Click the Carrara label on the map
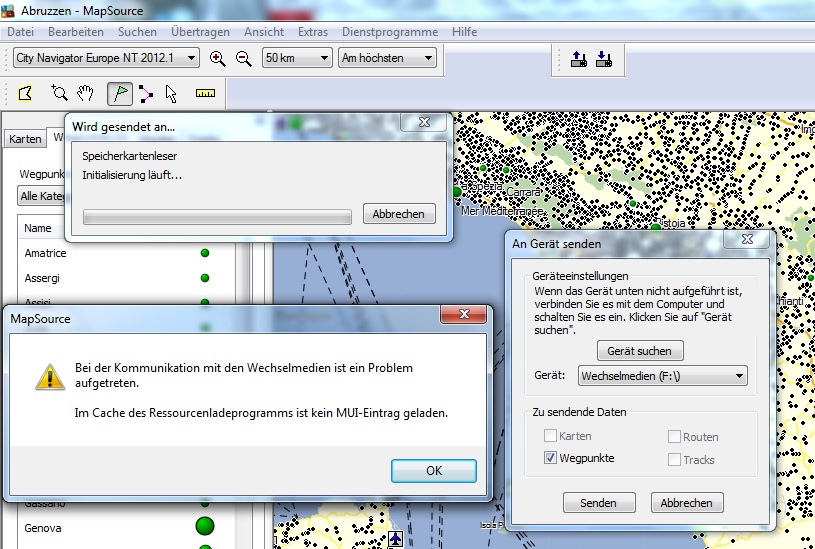This screenshot has width=815, height=549. [523, 192]
